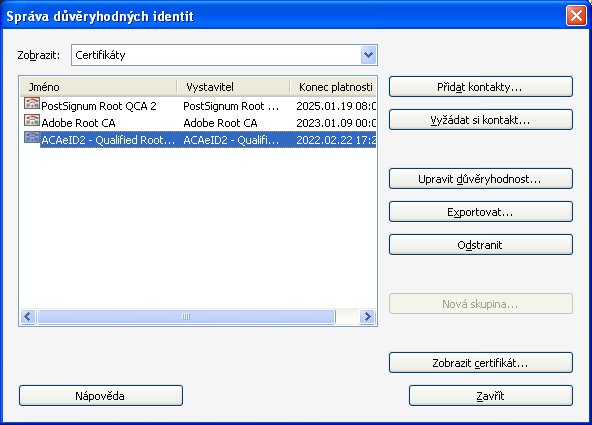Click the Přidat kontakty… button

point(481,87)
